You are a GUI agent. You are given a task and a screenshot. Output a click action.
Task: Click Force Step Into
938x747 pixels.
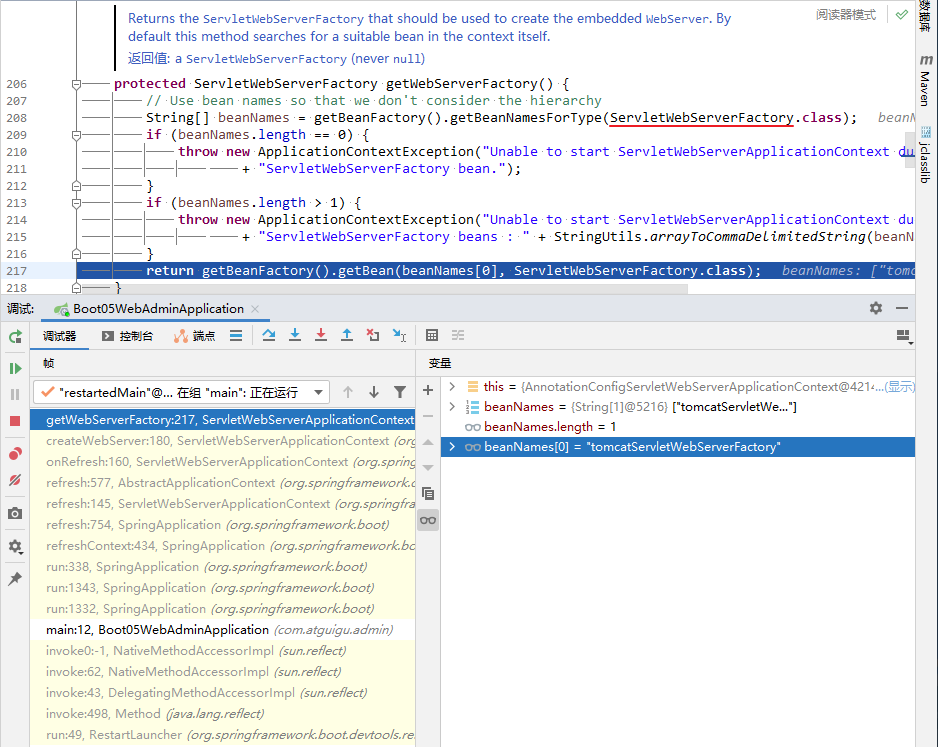click(x=321, y=336)
